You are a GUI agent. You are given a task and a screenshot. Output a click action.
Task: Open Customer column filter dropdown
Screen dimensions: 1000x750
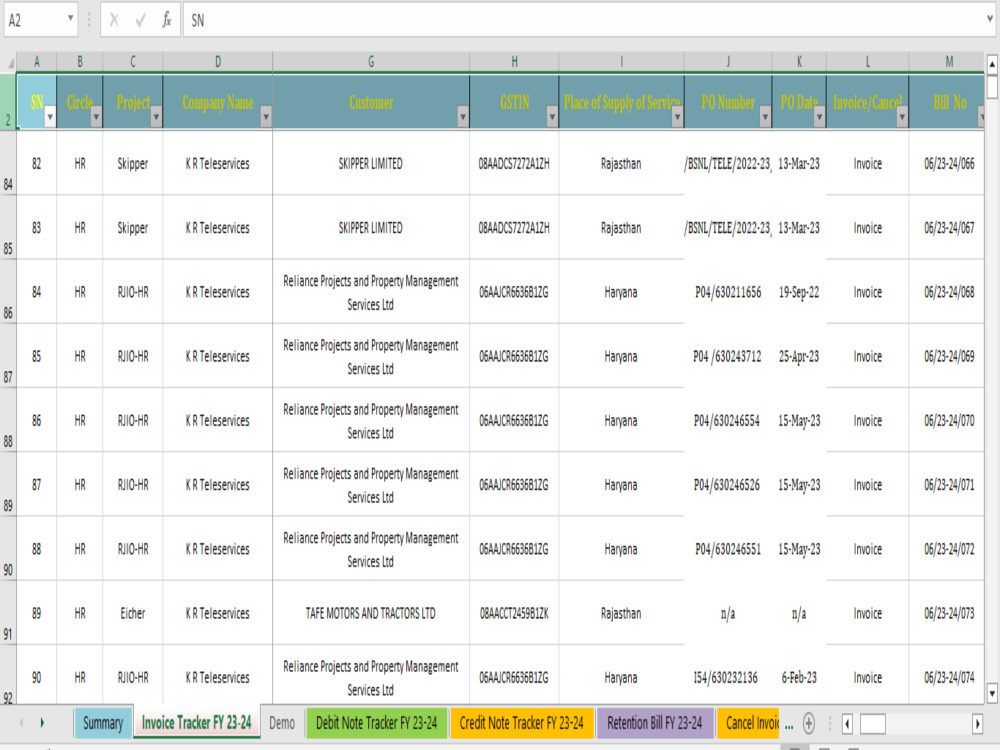tap(462, 117)
